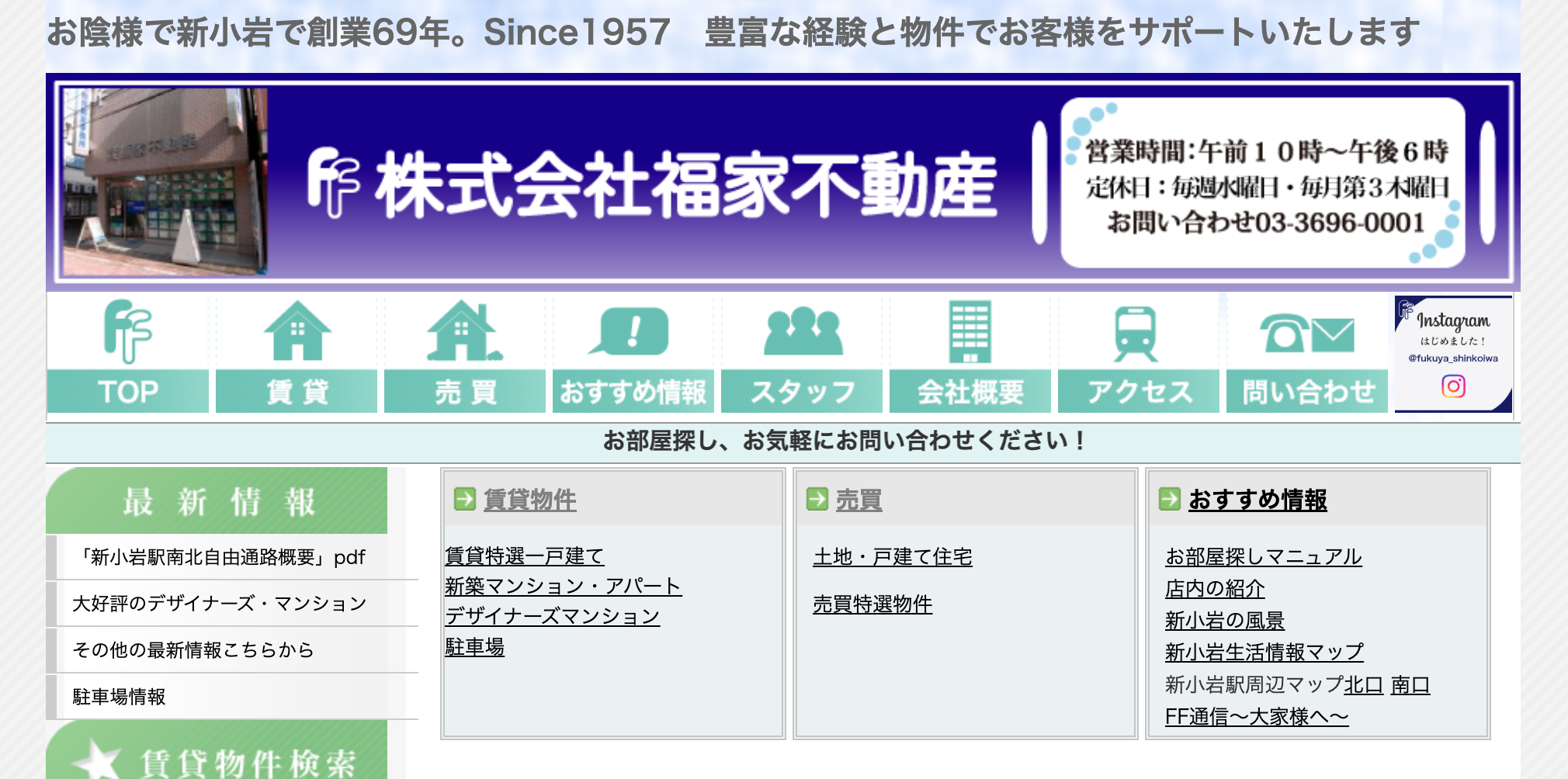The image size is (1568, 779).
Task: Click the green arrow icon beside 賃貸物件
Action: [x=464, y=499]
